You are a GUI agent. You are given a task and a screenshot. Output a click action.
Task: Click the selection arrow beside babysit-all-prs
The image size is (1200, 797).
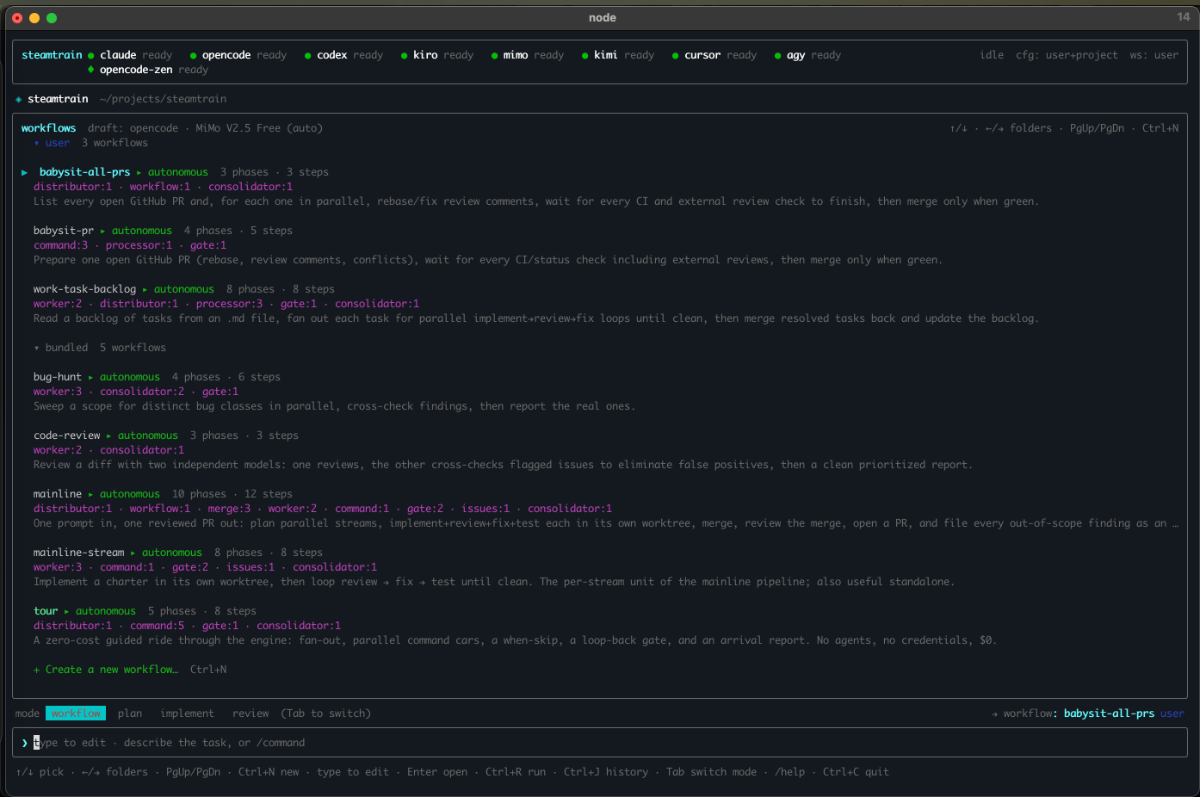click(x=25, y=172)
